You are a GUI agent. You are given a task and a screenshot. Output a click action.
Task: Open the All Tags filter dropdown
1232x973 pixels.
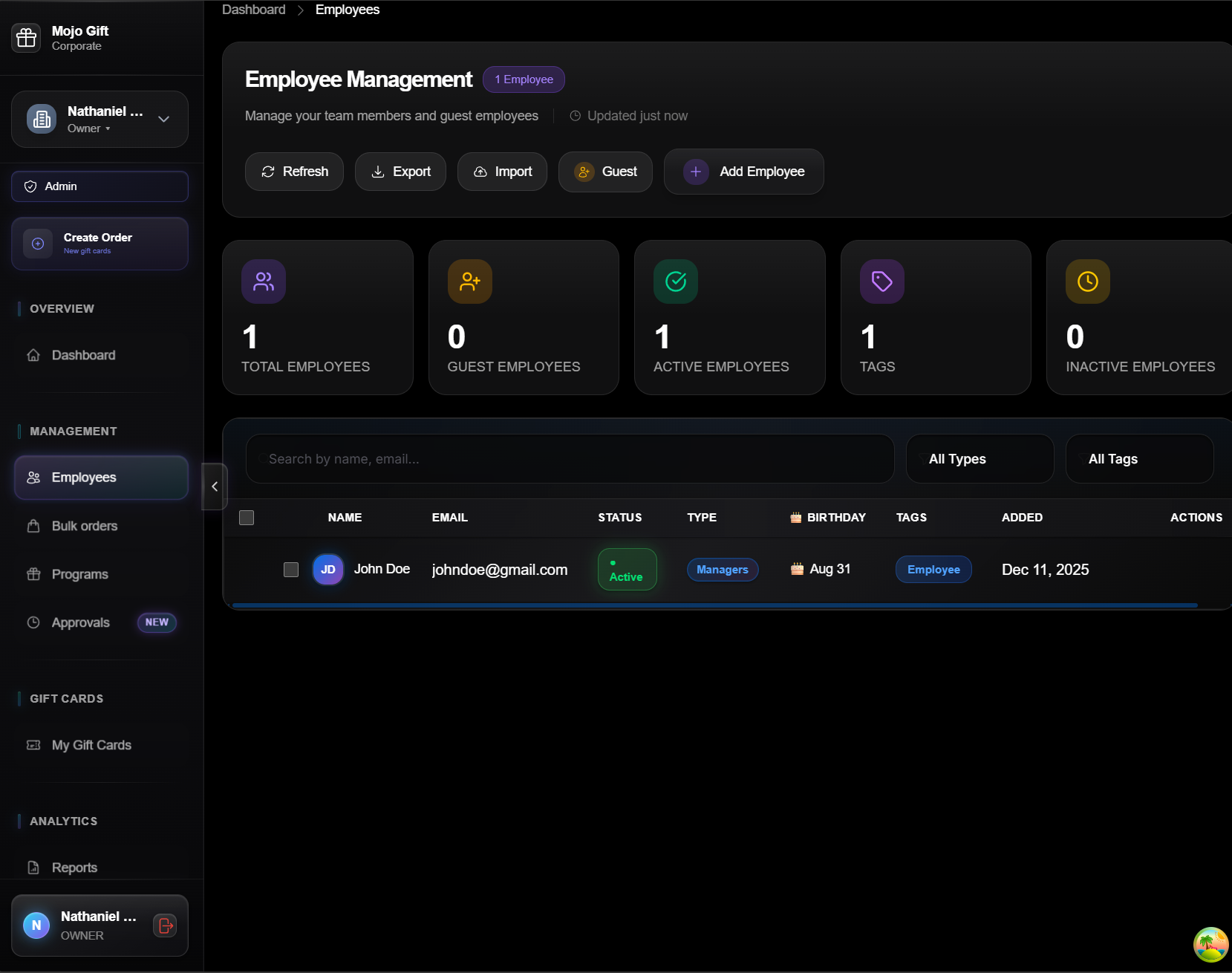click(x=1139, y=459)
